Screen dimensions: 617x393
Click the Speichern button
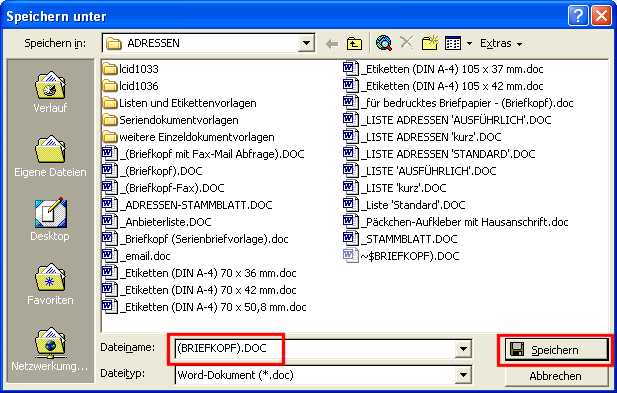pos(556,350)
